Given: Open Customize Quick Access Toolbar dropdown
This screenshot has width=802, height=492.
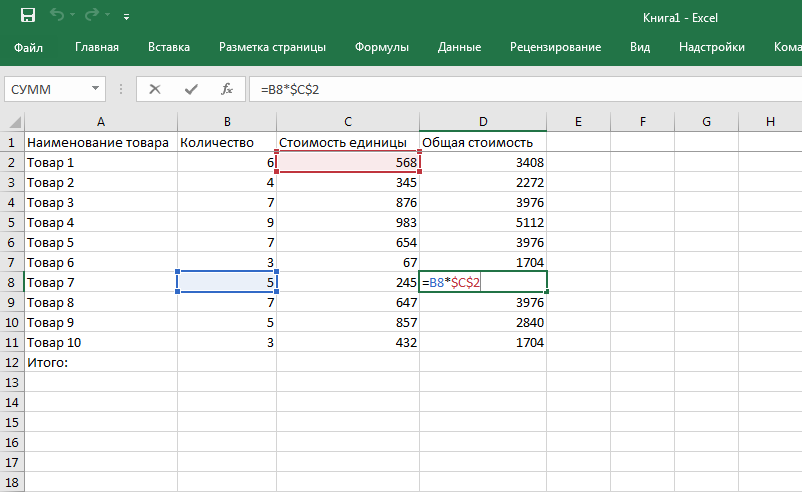Looking at the screenshot, I should (126, 17).
